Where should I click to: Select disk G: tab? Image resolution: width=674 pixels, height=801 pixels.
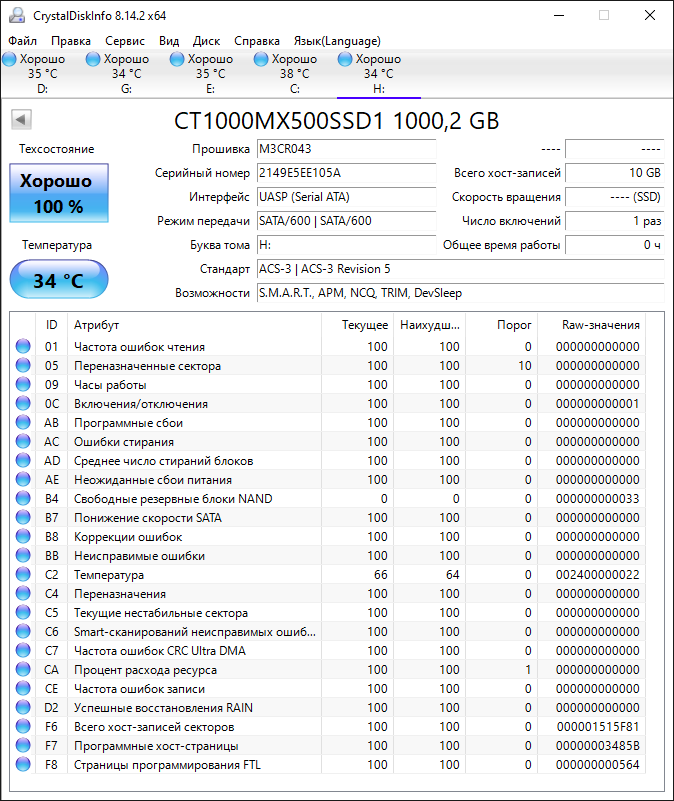tap(126, 74)
